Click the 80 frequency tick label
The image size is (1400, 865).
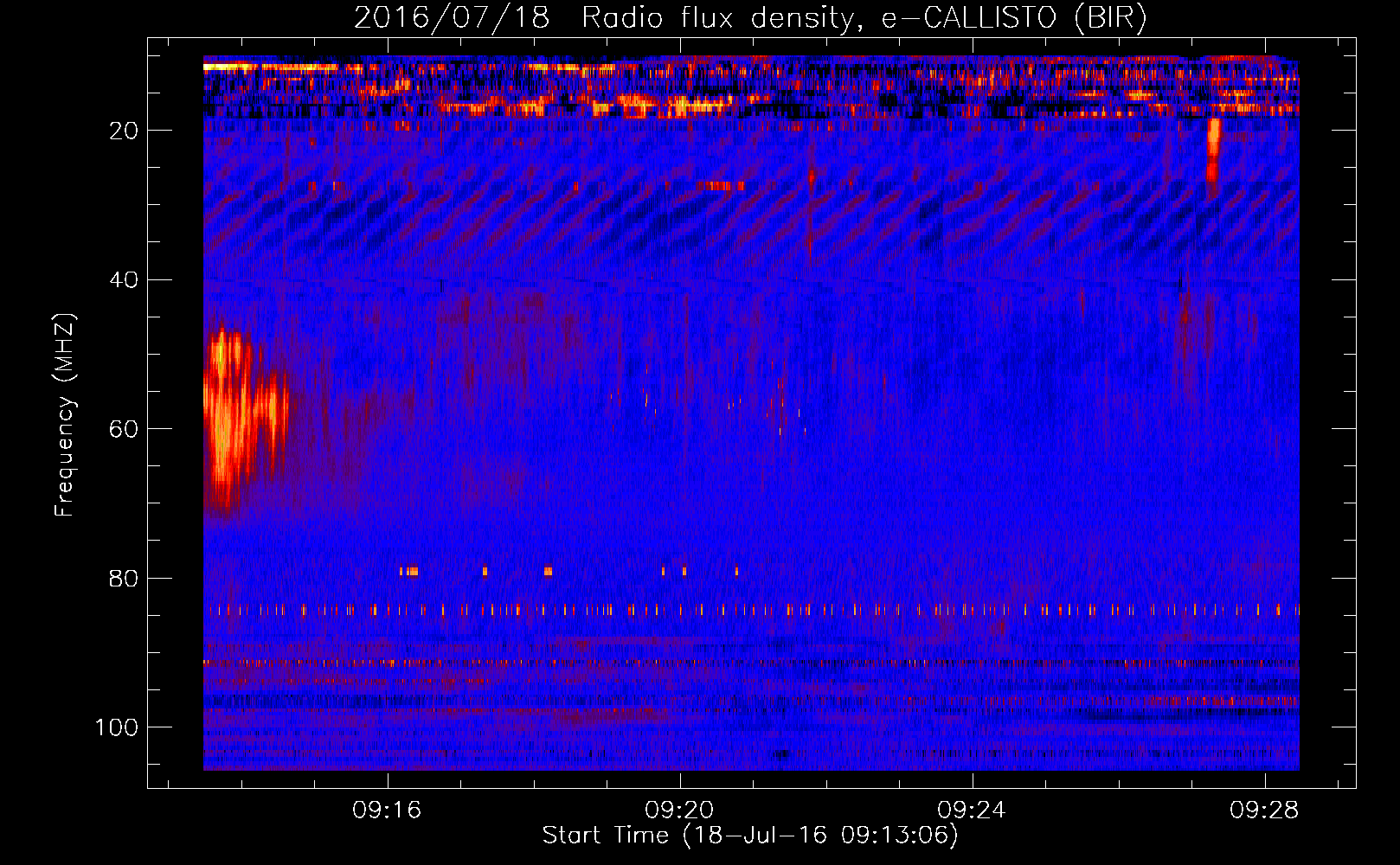coord(124,578)
